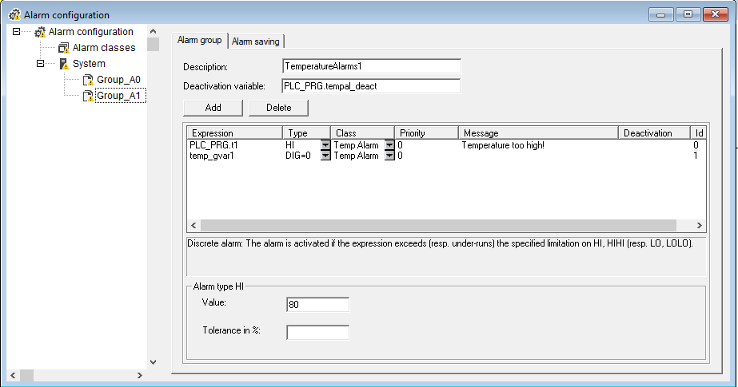Click the Alarm configuration title bar icon
The width and height of the screenshot is (738, 387).
coord(15,15)
